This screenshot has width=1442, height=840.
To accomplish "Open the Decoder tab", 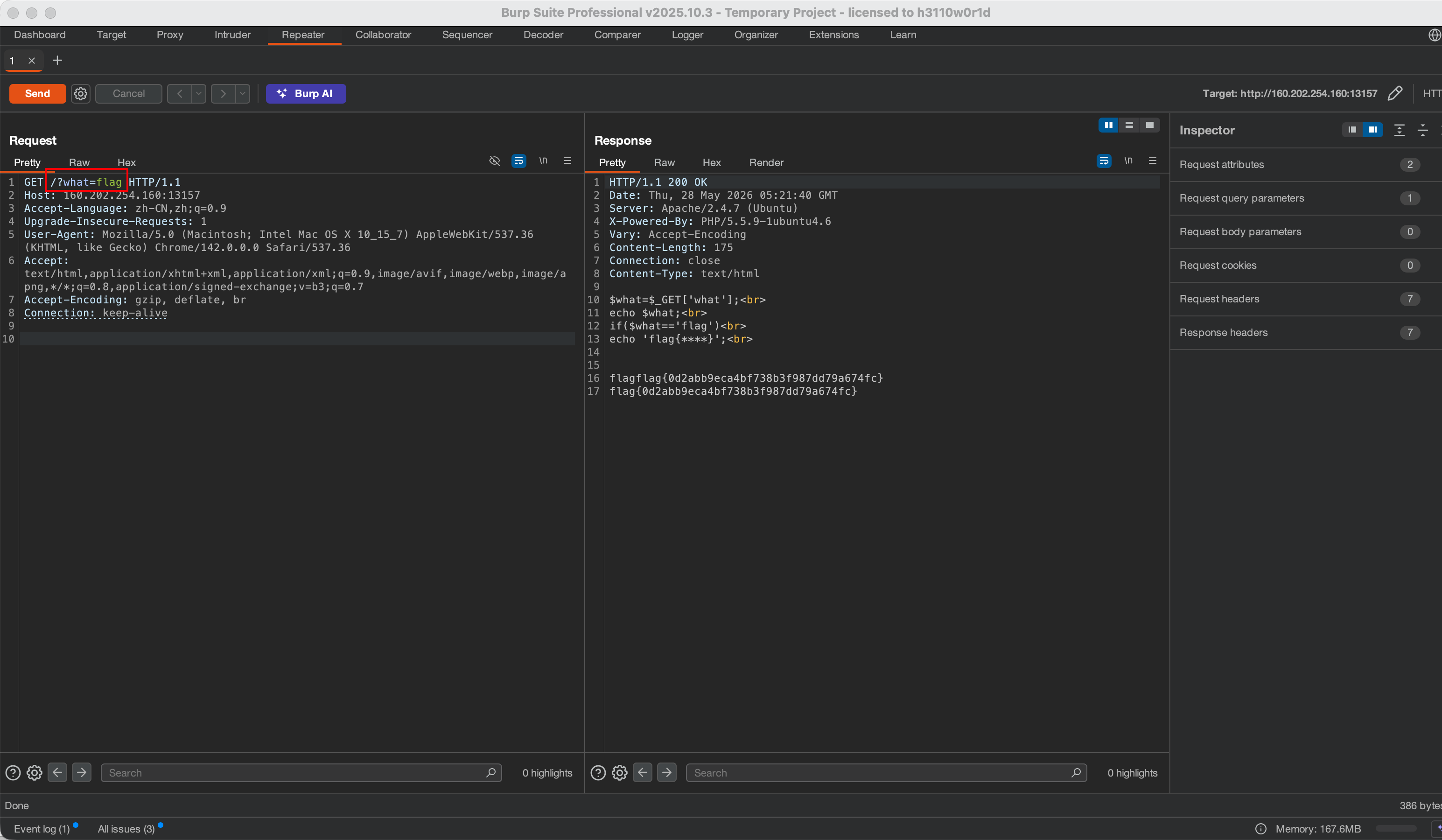I will [x=543, y=35].
